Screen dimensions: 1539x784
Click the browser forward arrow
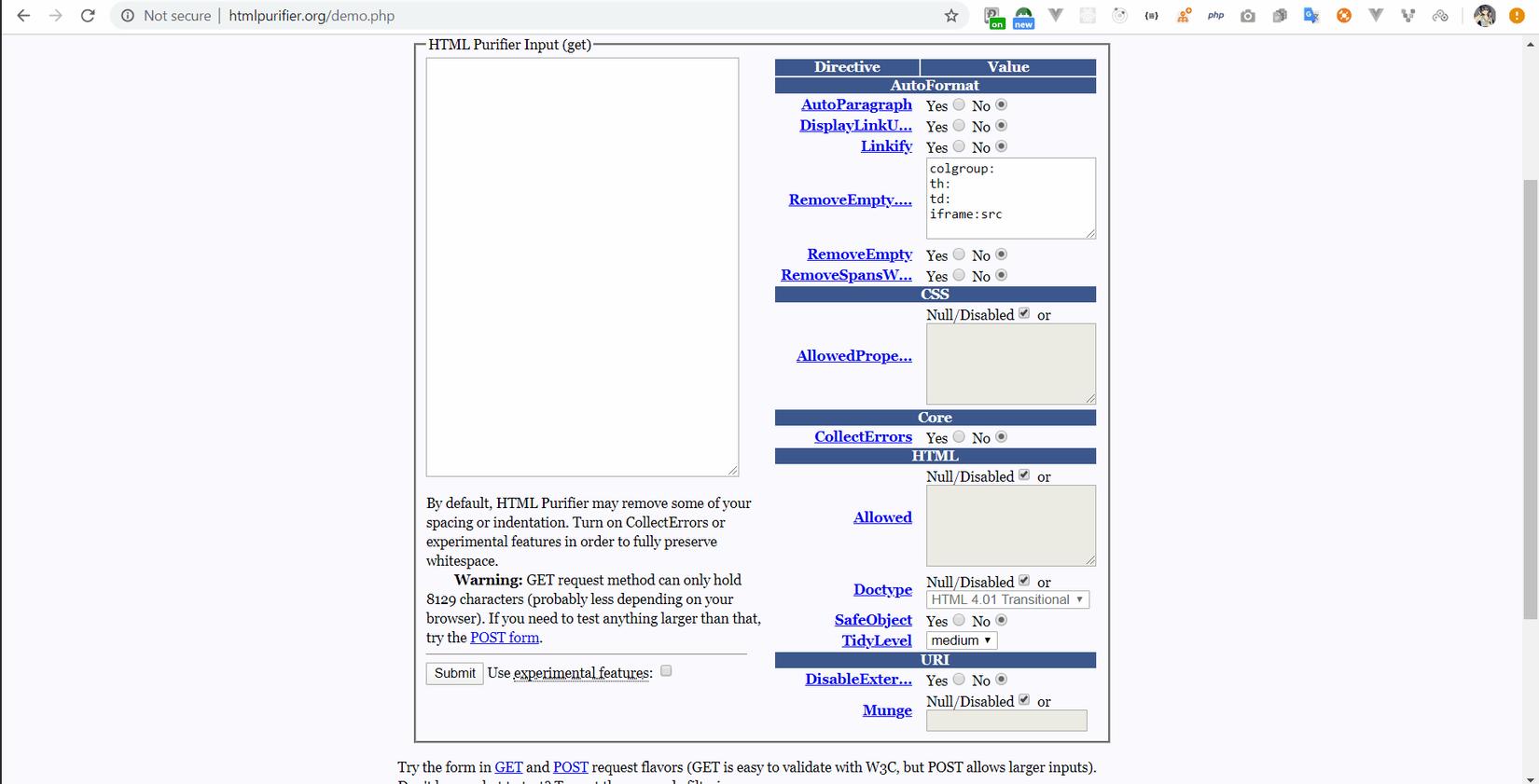pyautogui.click(x=56, y=16)
